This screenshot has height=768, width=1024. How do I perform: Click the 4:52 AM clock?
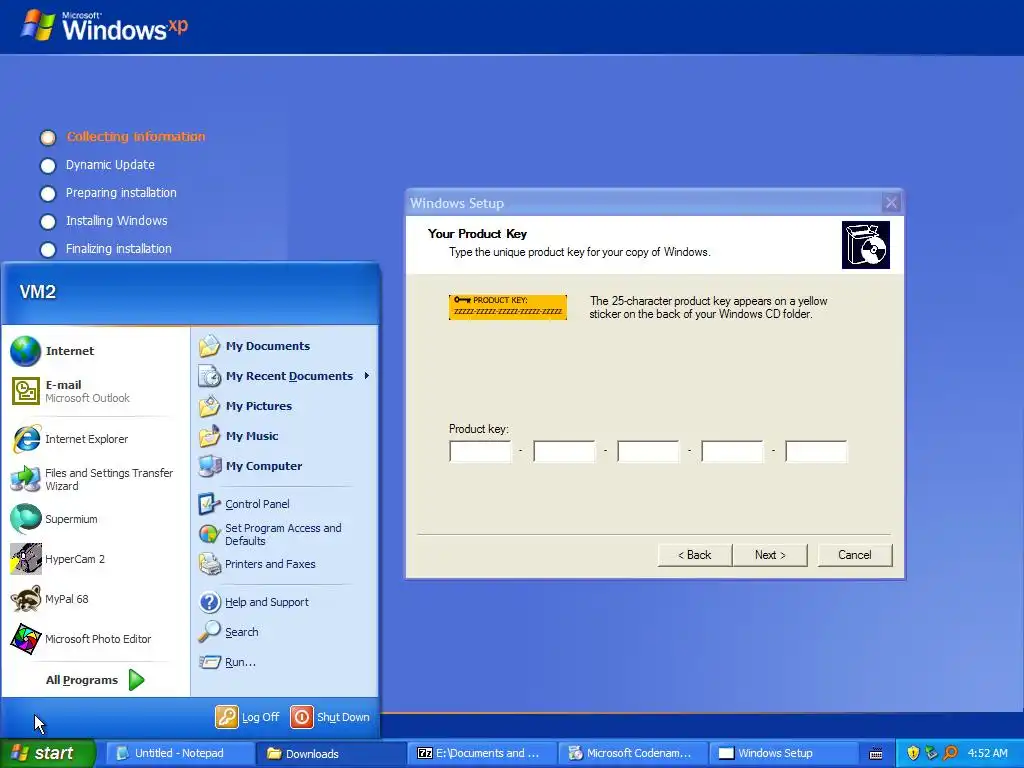[987, 753]
